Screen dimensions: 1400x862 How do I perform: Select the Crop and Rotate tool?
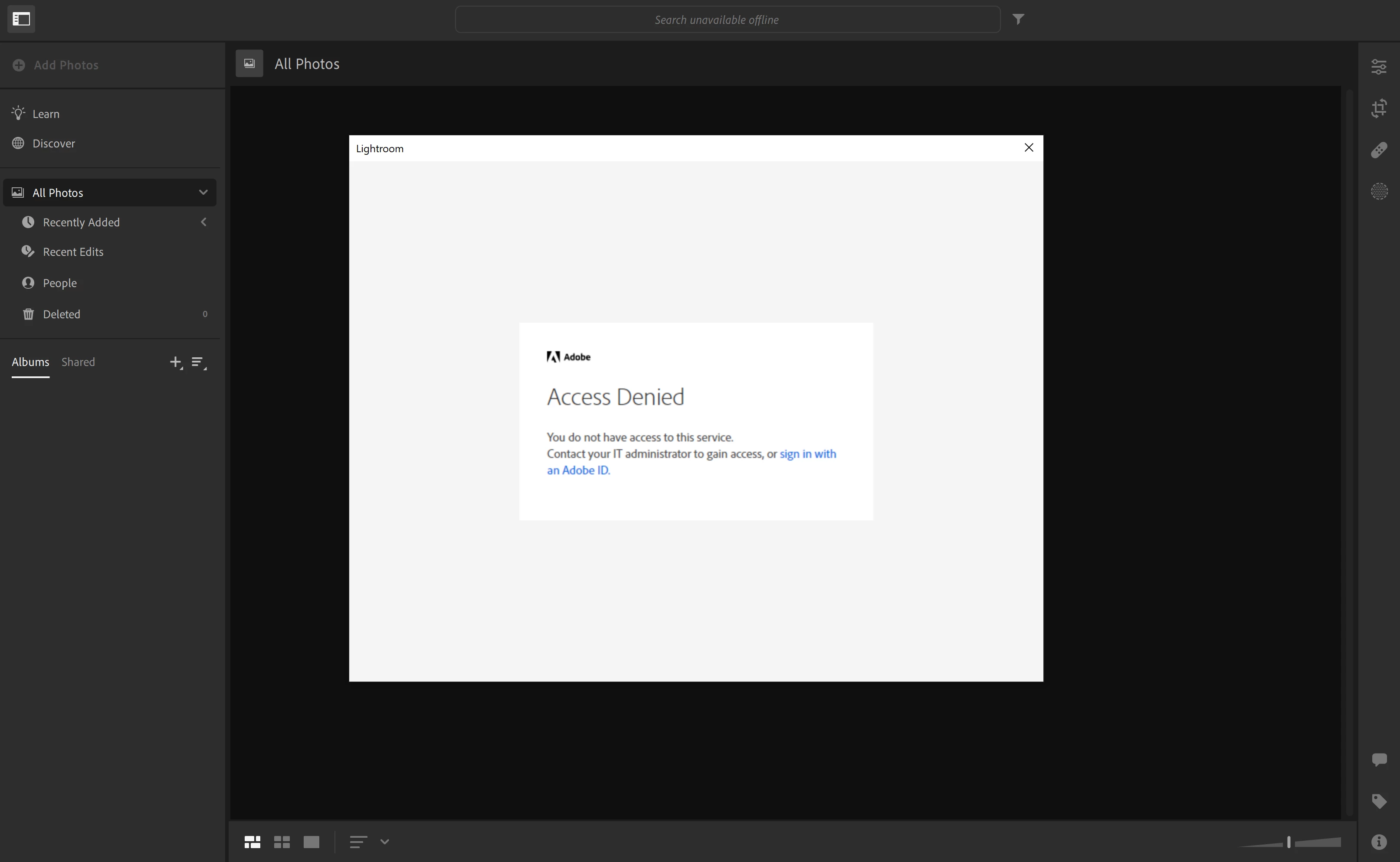[1378, 108]
